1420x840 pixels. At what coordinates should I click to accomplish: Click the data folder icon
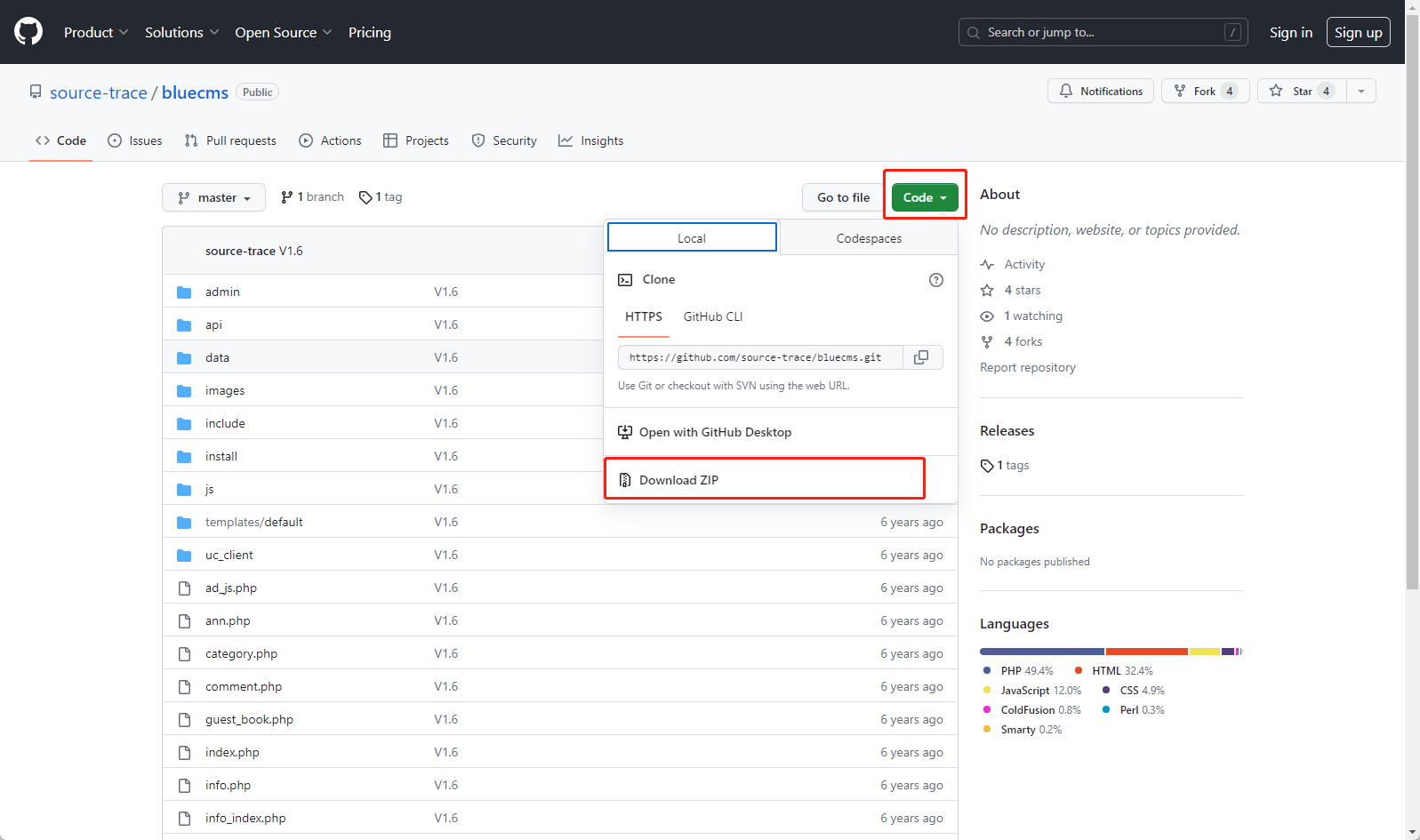pos(184,358)
